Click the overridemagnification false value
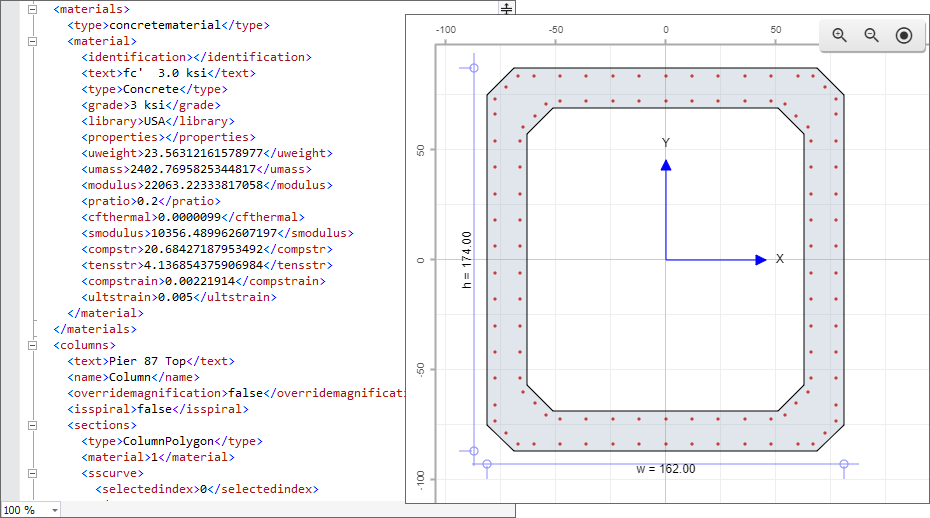930x518 pixels. (x=246, y=394)
